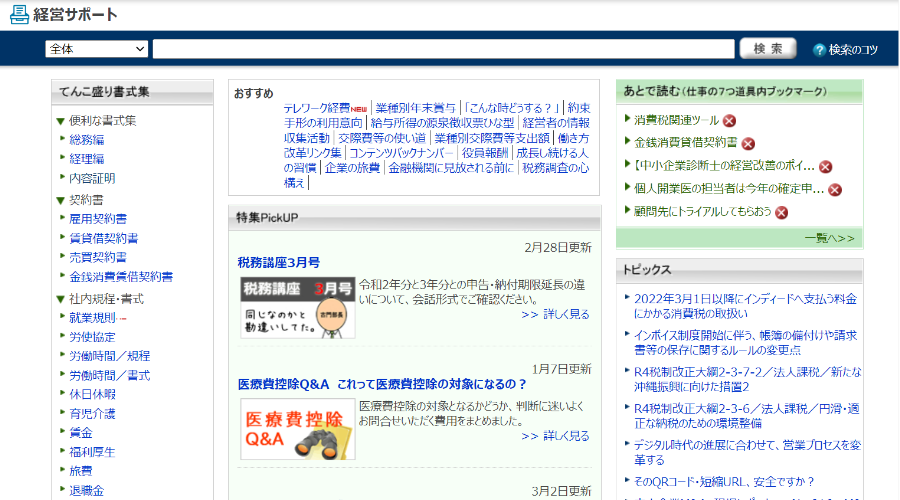Collapse the 便利な書式集 tree section
Screen dimensions: 900x500
point(61,121)
